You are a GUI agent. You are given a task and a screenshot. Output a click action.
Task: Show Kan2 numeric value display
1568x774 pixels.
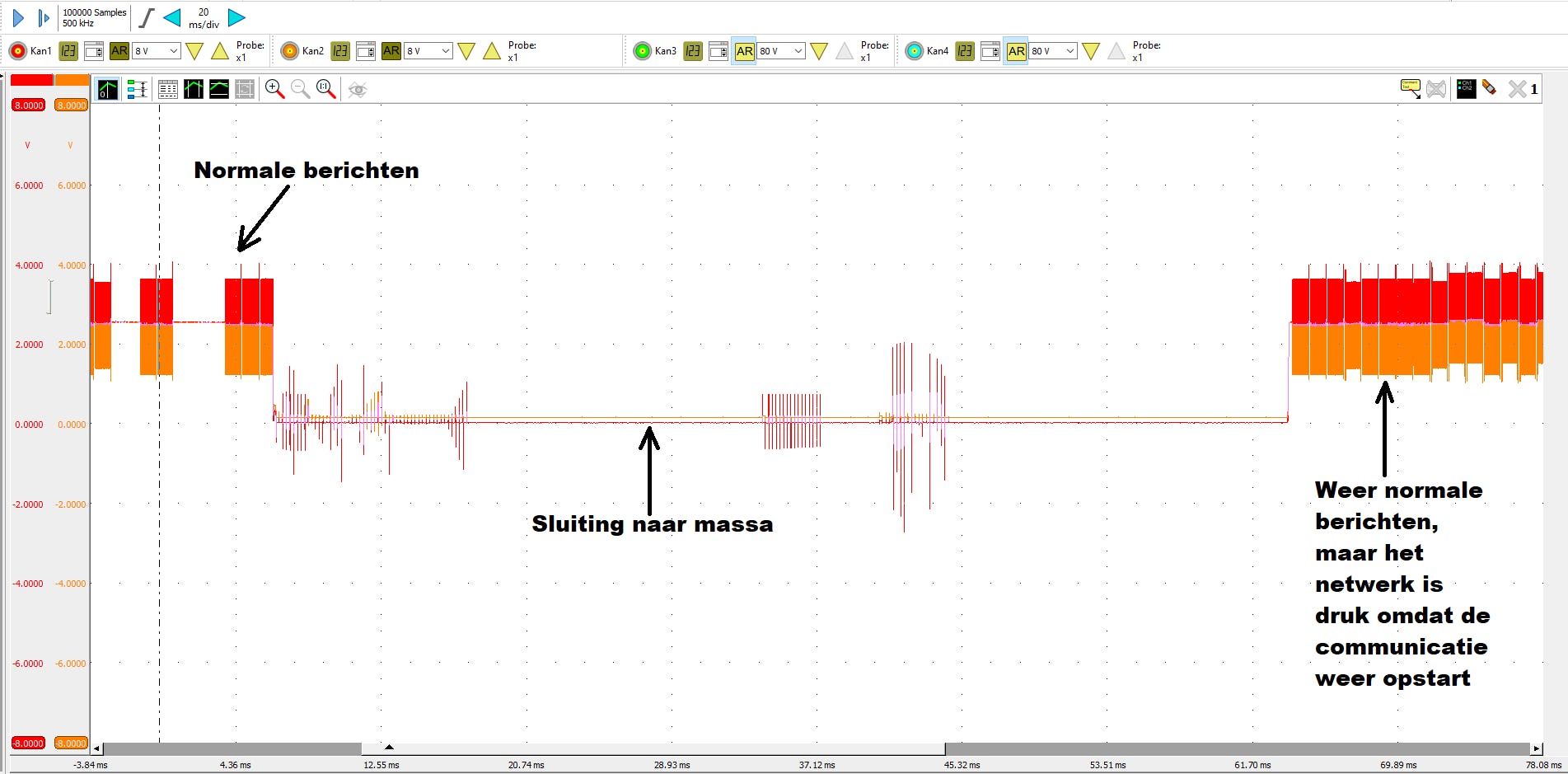[x=340, y=51]
